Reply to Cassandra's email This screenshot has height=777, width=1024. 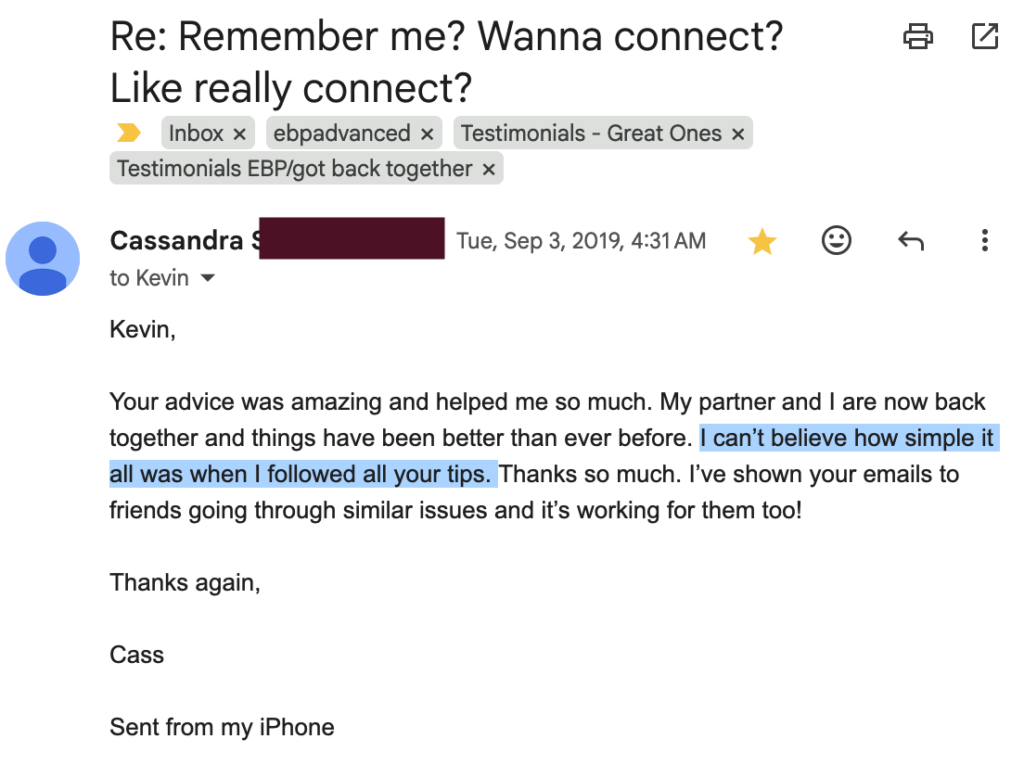pos(910,241)
